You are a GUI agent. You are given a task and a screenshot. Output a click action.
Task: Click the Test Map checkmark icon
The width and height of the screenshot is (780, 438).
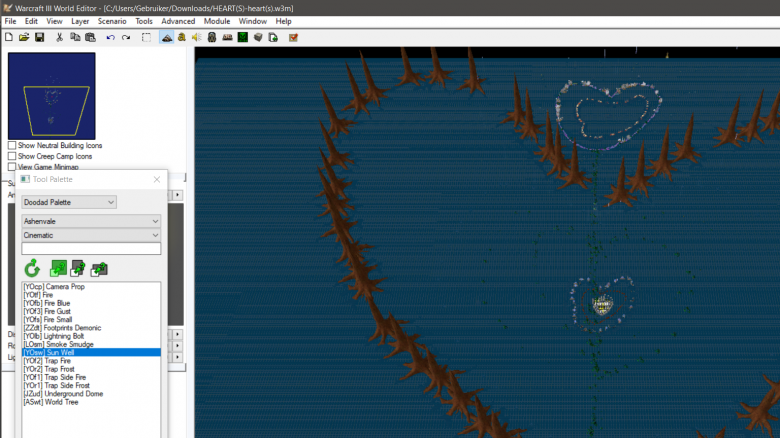[293, 37]
